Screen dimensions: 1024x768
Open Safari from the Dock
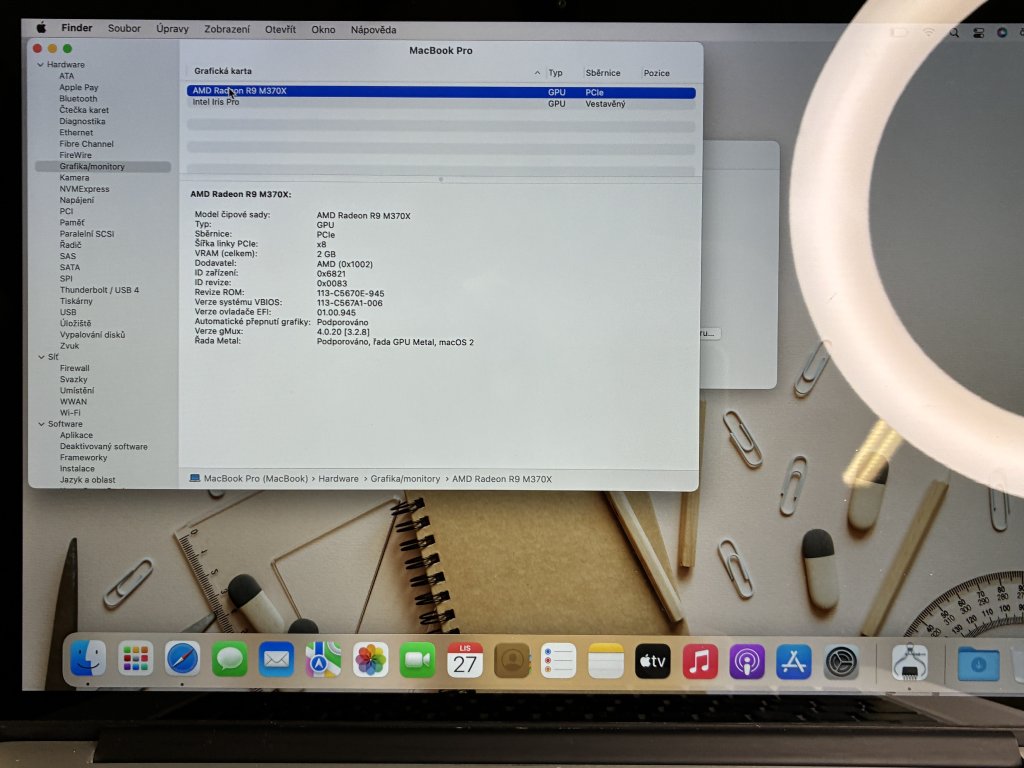pos(182,659)
